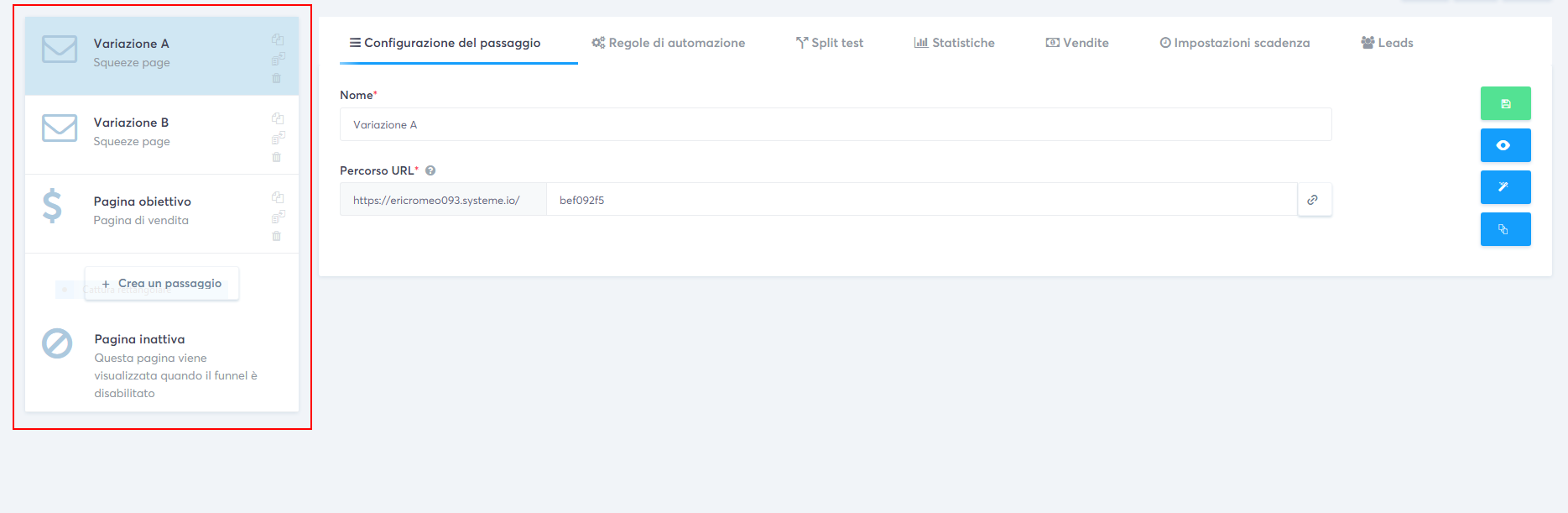Open the Leads tab

coord(1387,43)
